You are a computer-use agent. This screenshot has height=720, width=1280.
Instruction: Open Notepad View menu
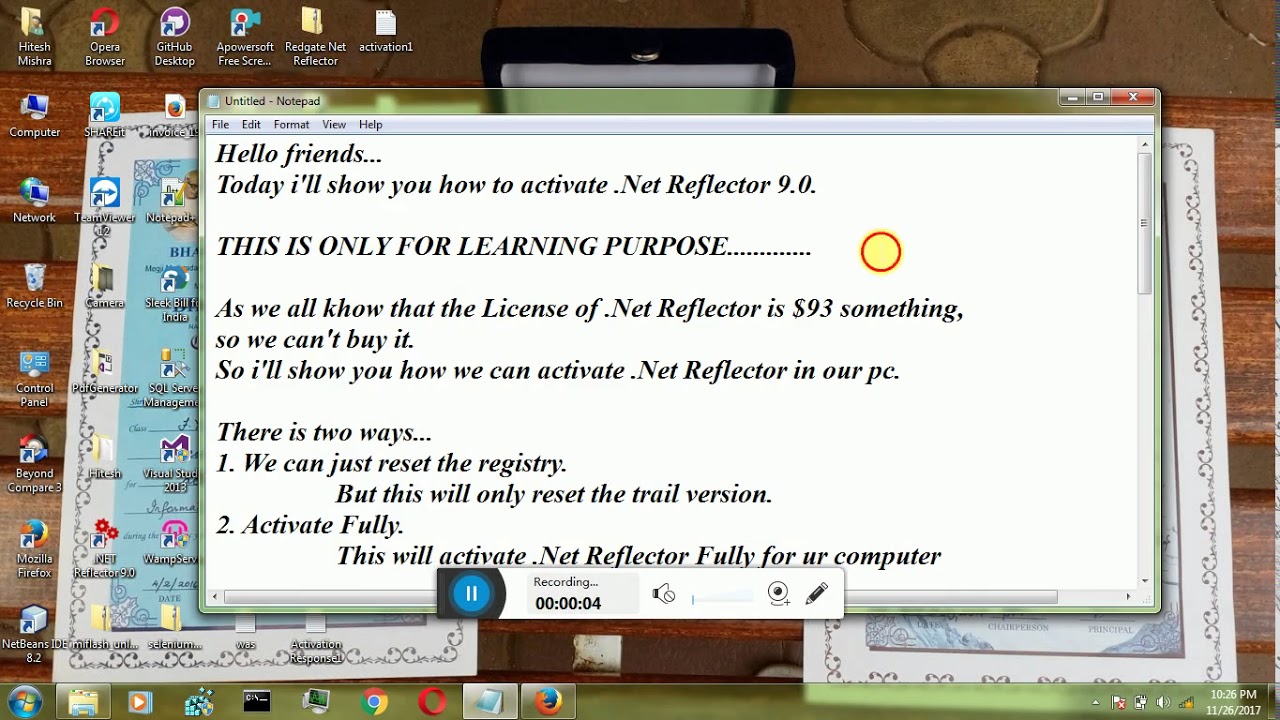(x=334, y=125)
